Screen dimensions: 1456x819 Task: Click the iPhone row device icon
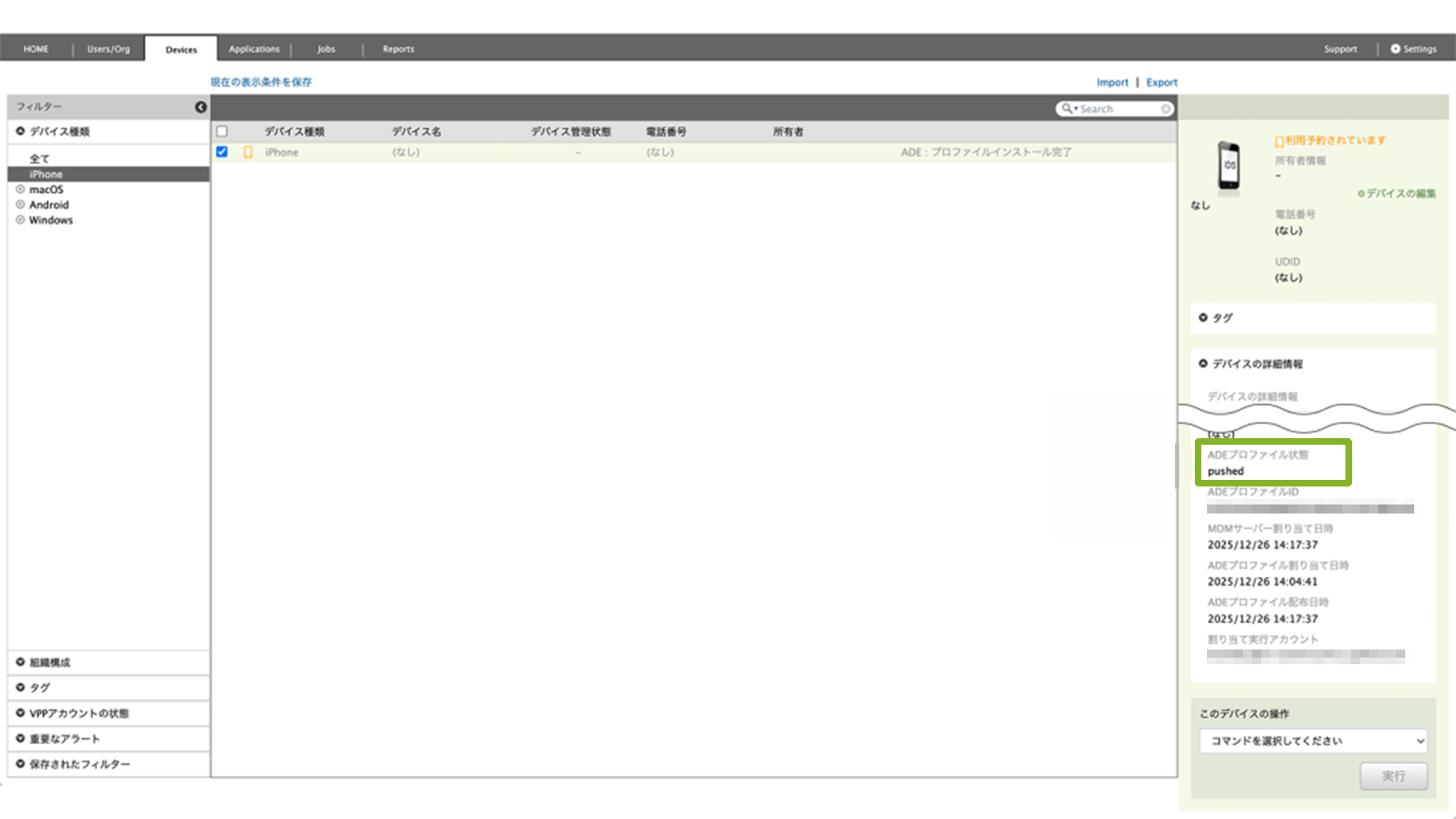point(248,152)
